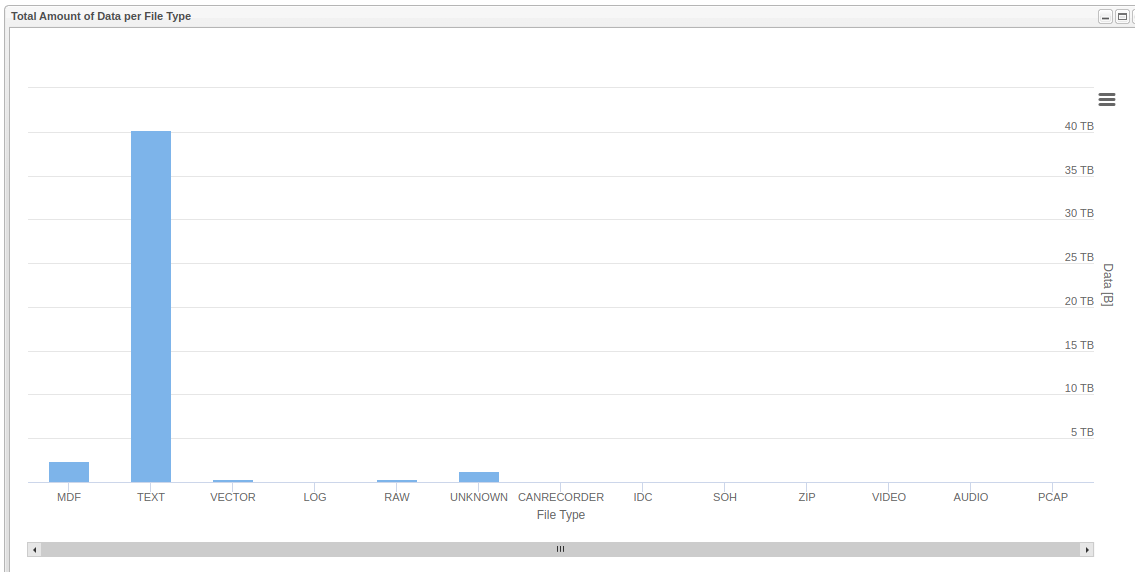
Task: Click the VIDEO axis label
Action: tap(889, 497)
